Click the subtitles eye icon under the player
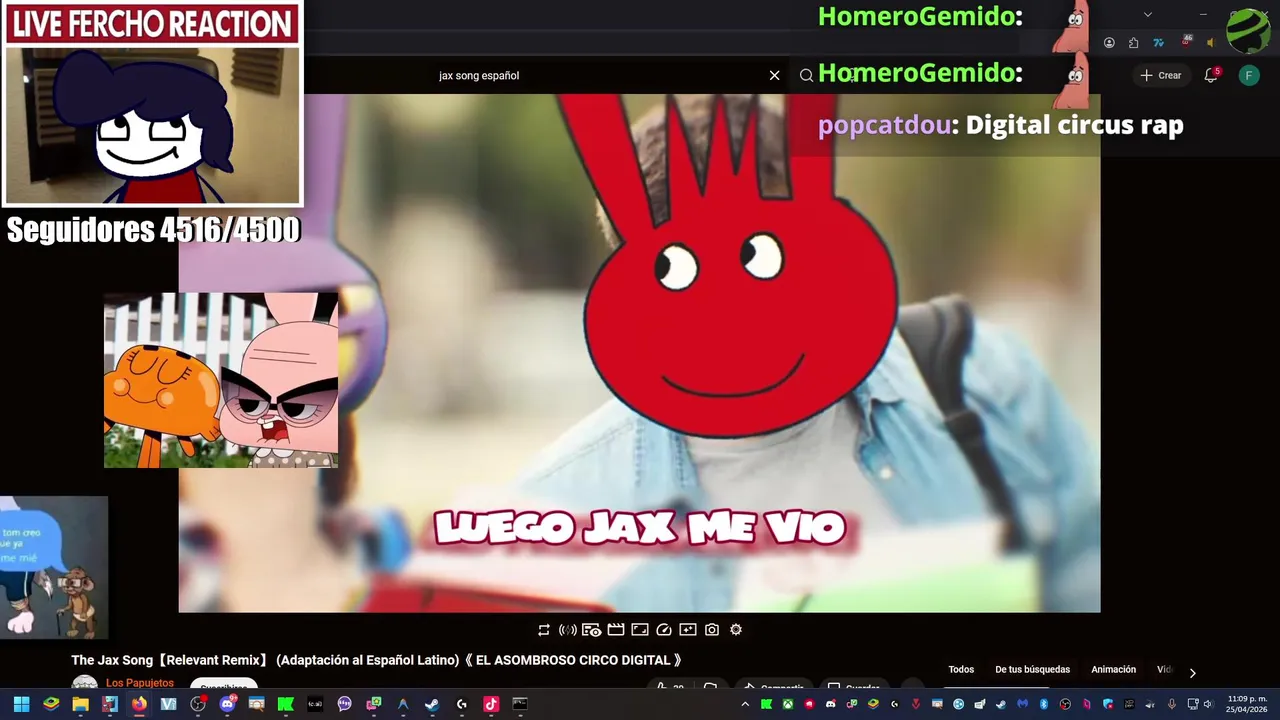 pyautogui.click(x=592, y=630)
